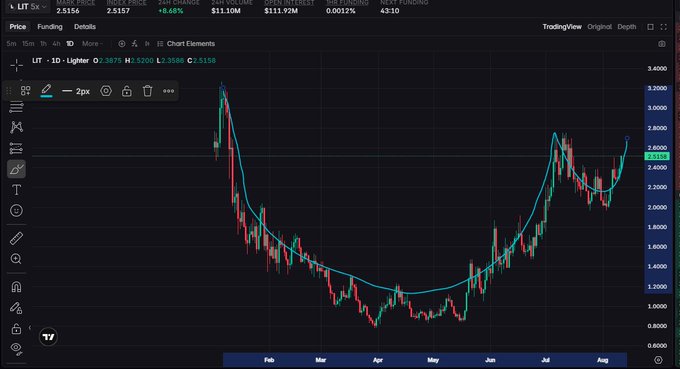Switch to the Price tab

tap(18, 27)
